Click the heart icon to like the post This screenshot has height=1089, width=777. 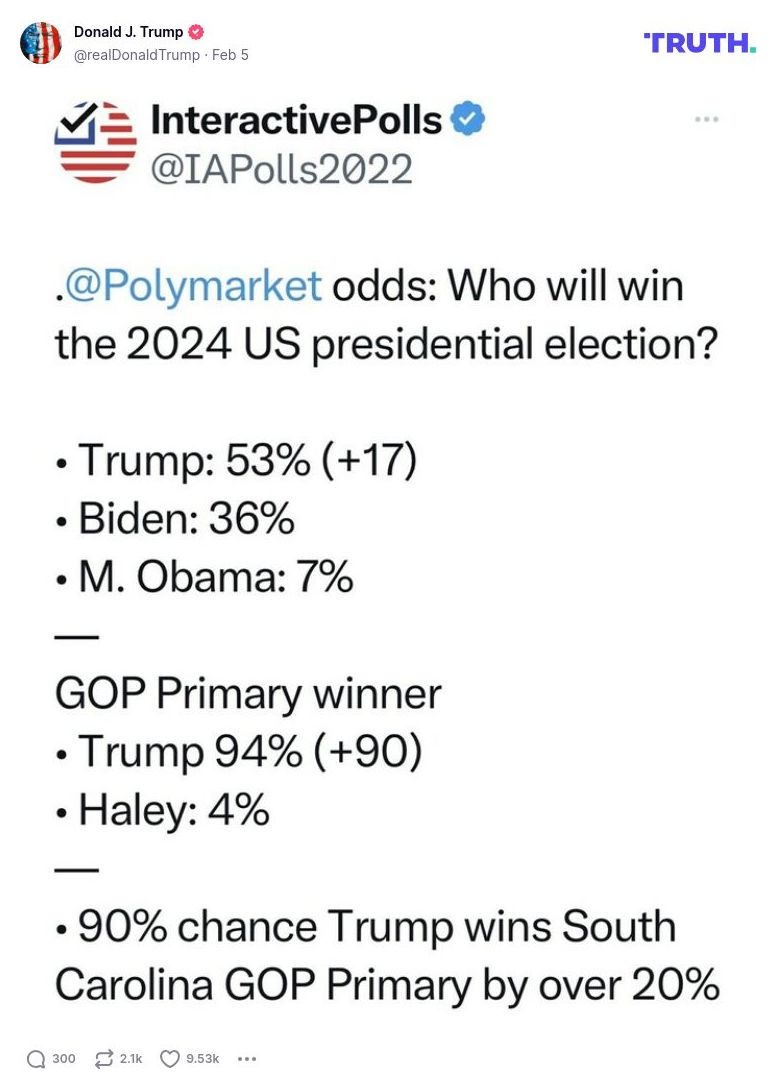click(x=169, y=1058)
